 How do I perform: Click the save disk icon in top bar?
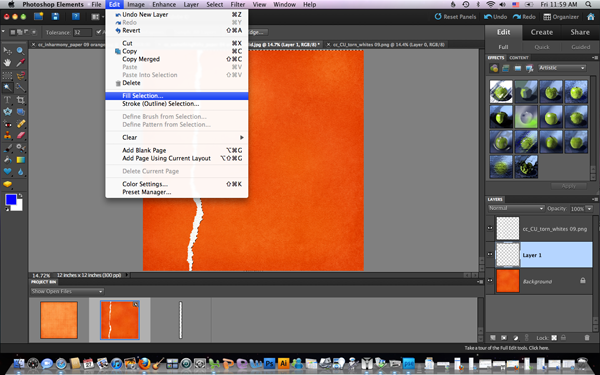coord(55,16)
